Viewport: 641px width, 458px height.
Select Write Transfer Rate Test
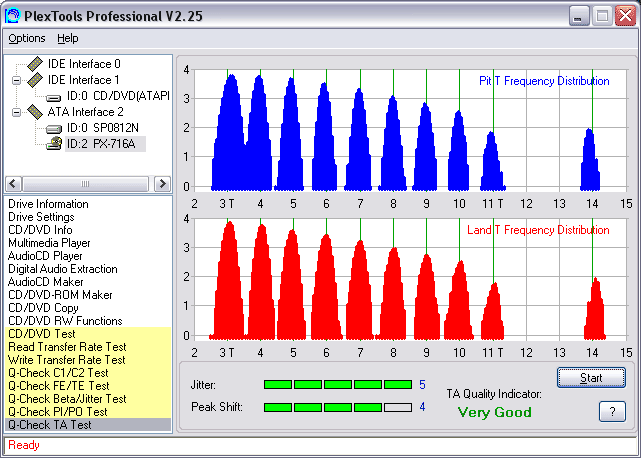[x=88, y=360]
